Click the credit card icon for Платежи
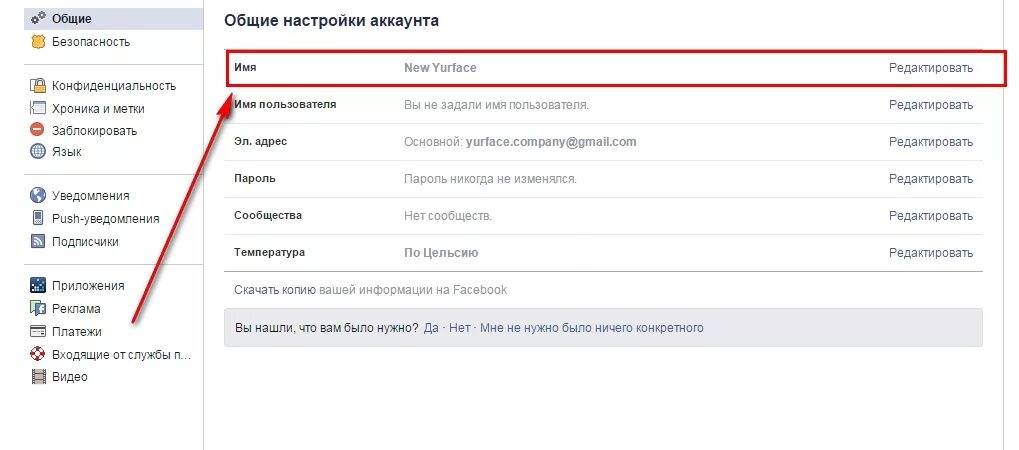1019x450 pixels. (x=38, y=331)
